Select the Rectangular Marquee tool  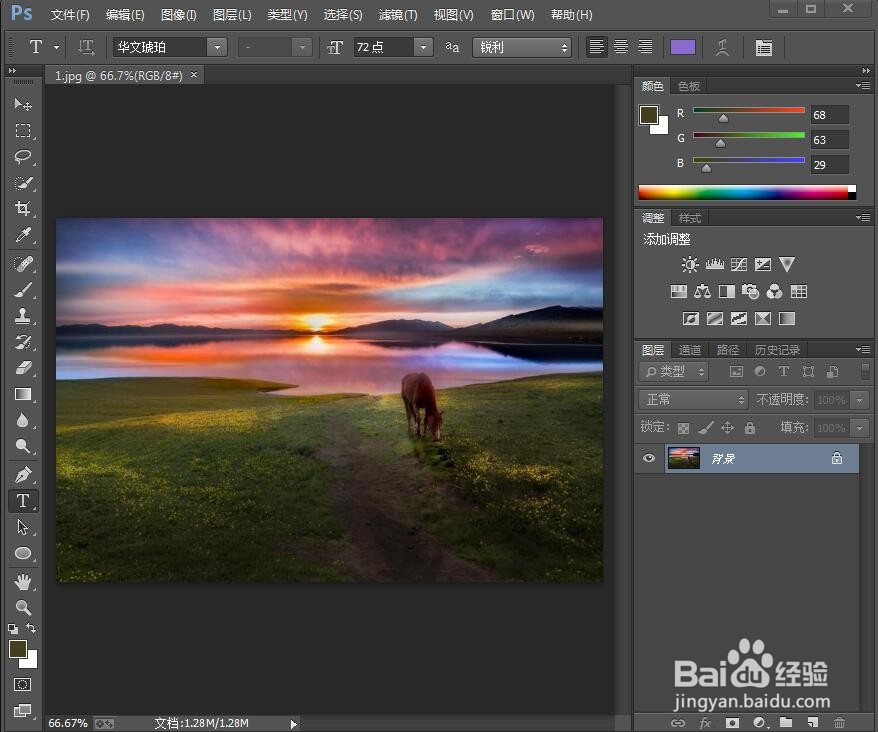[23, 131]
